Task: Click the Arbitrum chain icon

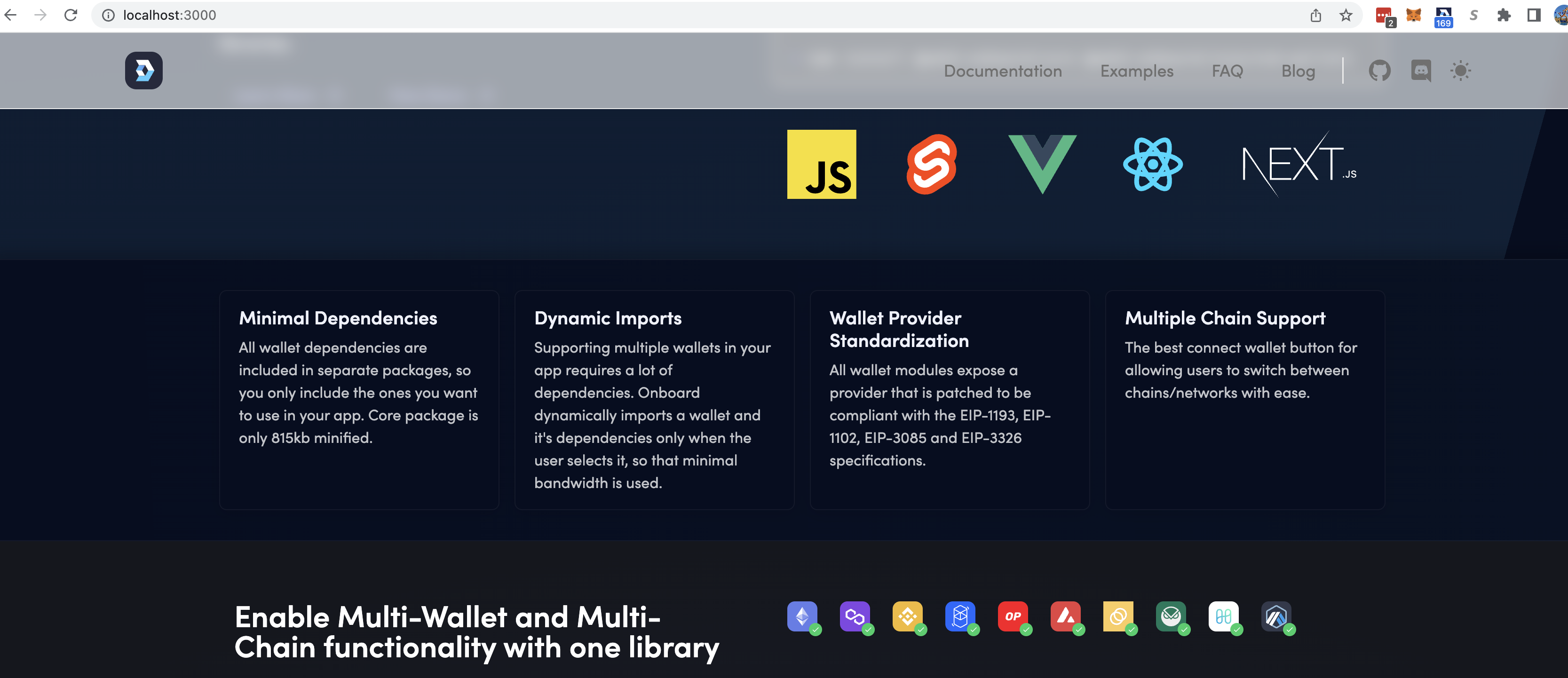Action: (1276, 616)
